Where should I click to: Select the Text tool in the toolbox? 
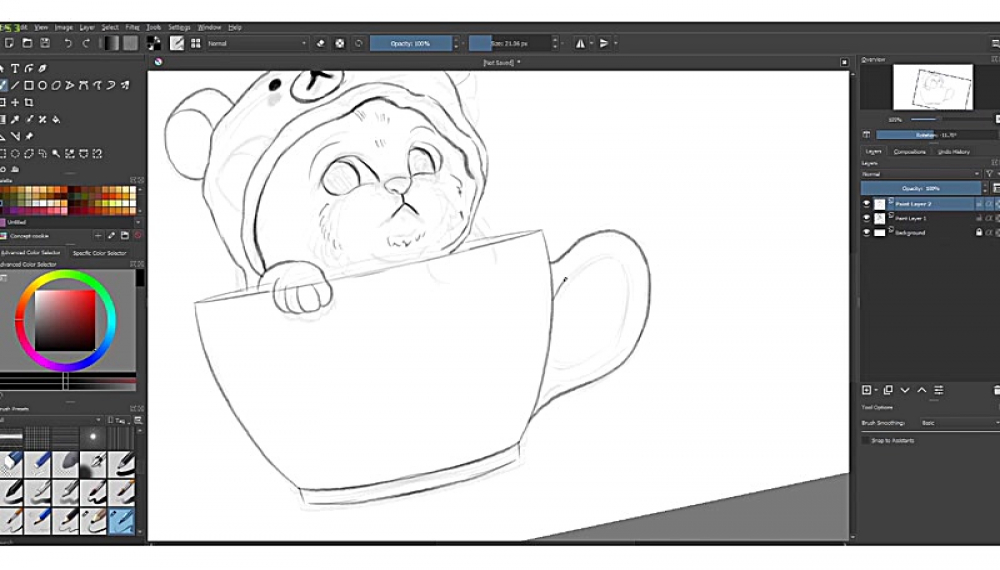click(x=16, y=69)
